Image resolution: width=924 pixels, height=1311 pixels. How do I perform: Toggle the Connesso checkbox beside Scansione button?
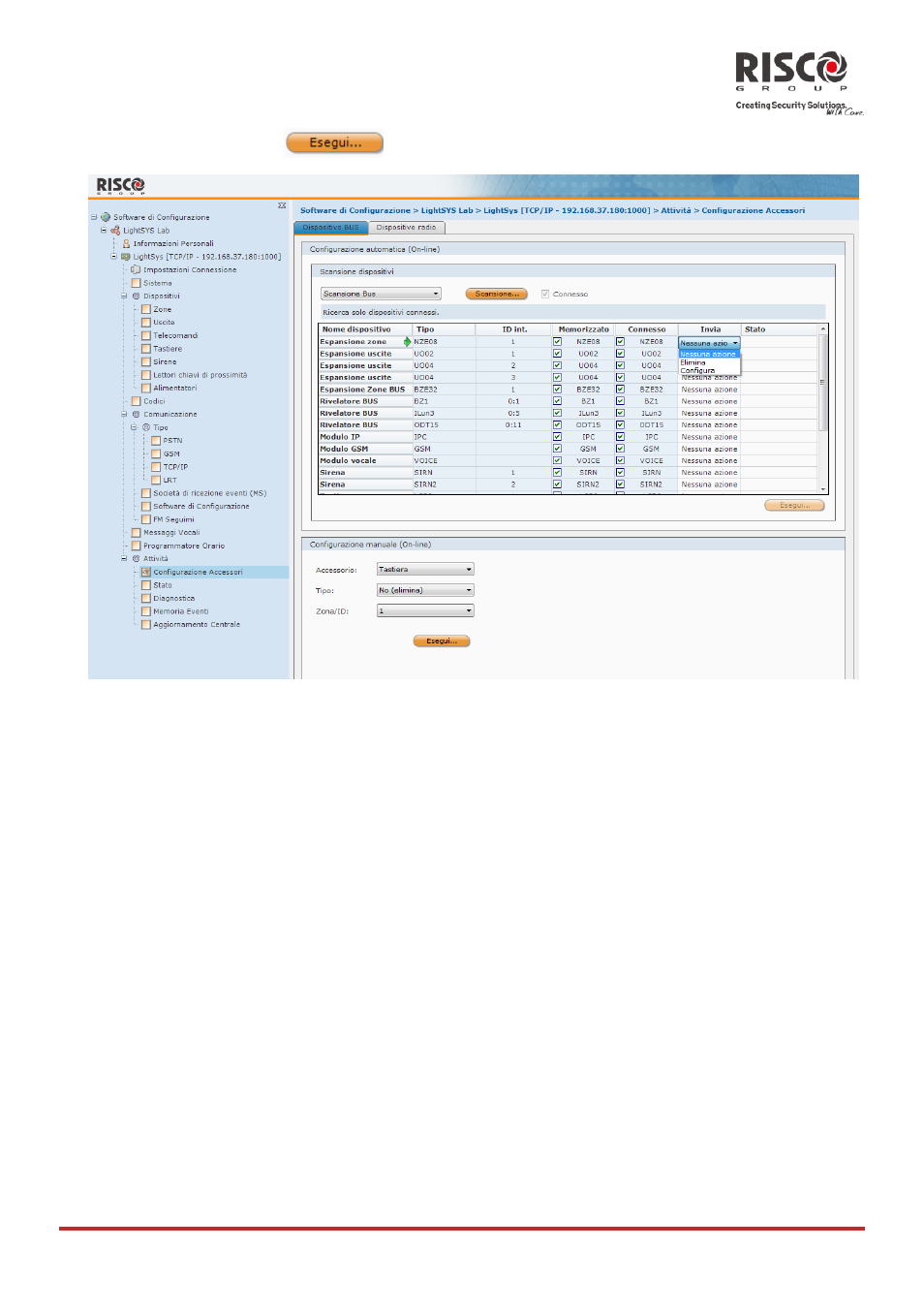point(545,294)
